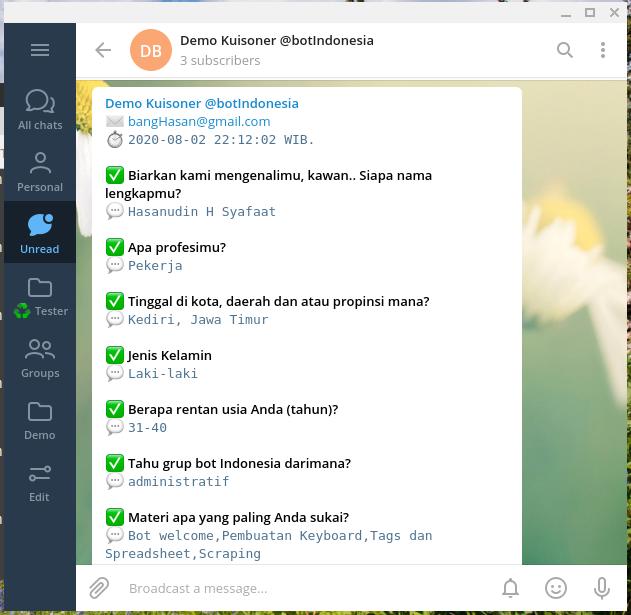
Task: Switch to the All chats folder
Action: tap(40, 109)
